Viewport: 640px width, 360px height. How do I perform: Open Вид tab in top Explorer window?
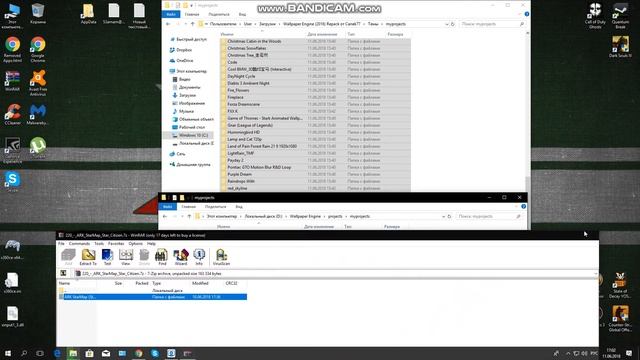coord(242,14)
